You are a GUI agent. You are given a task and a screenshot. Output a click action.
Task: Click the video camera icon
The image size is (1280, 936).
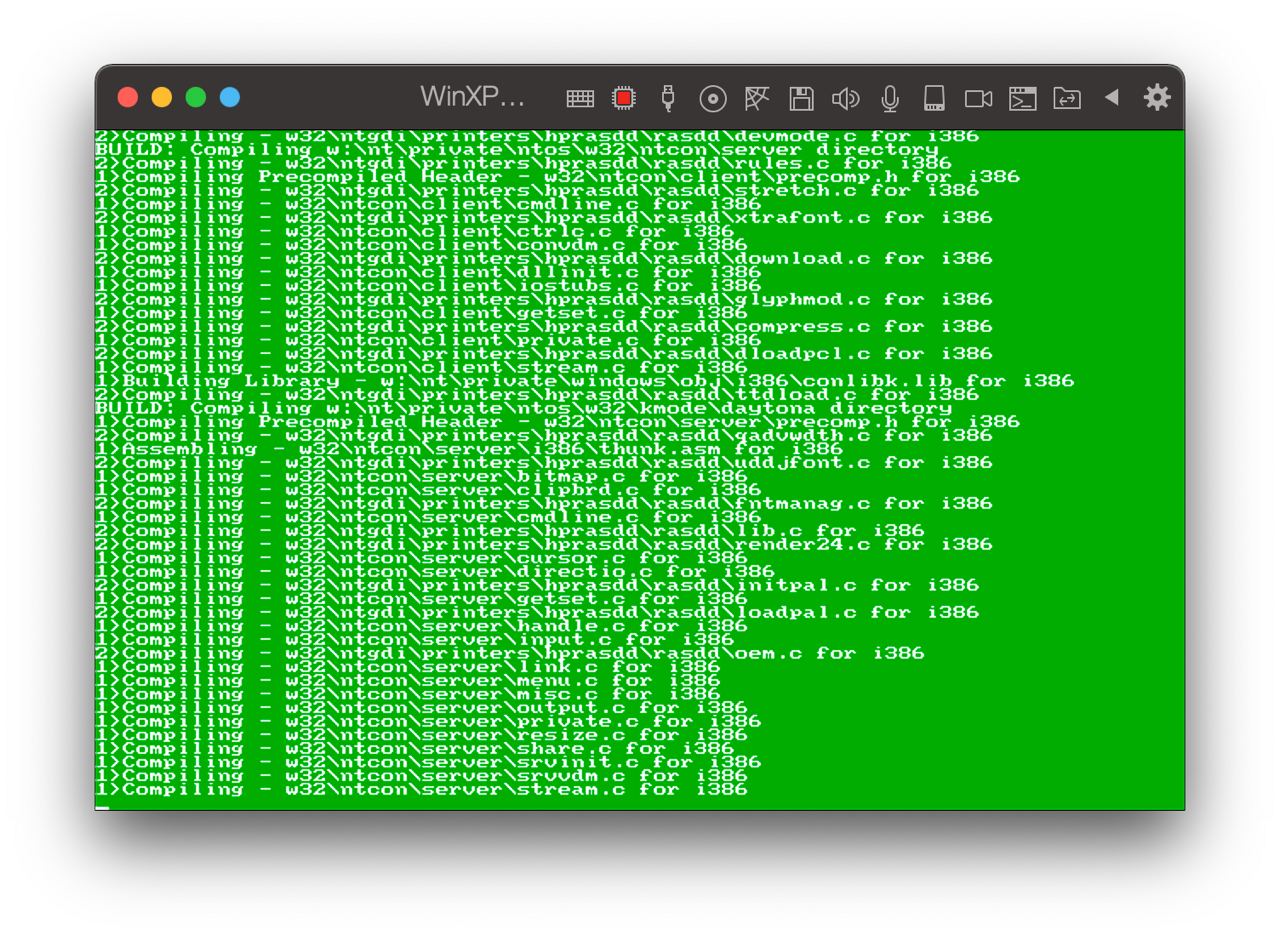coord(978,98)
